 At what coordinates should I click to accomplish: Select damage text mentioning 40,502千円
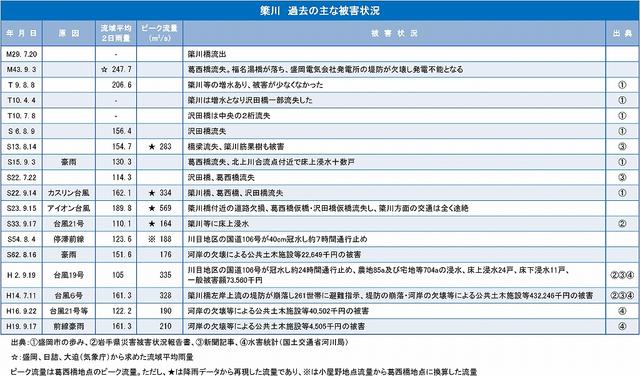tap(278, 311)
